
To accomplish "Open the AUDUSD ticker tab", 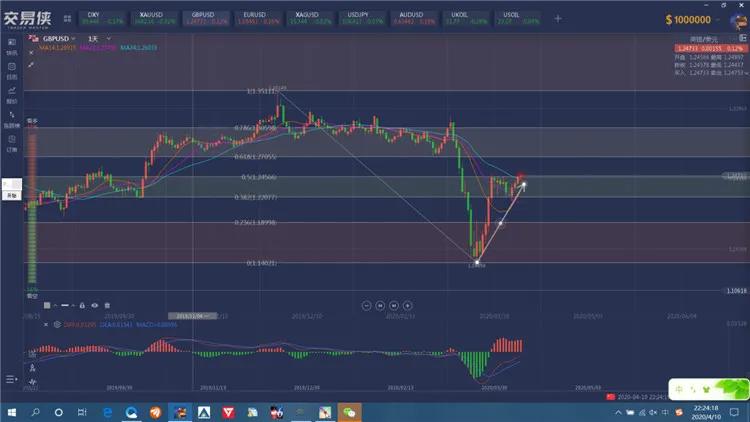I will pyautogui.click(x=414, y=18).
